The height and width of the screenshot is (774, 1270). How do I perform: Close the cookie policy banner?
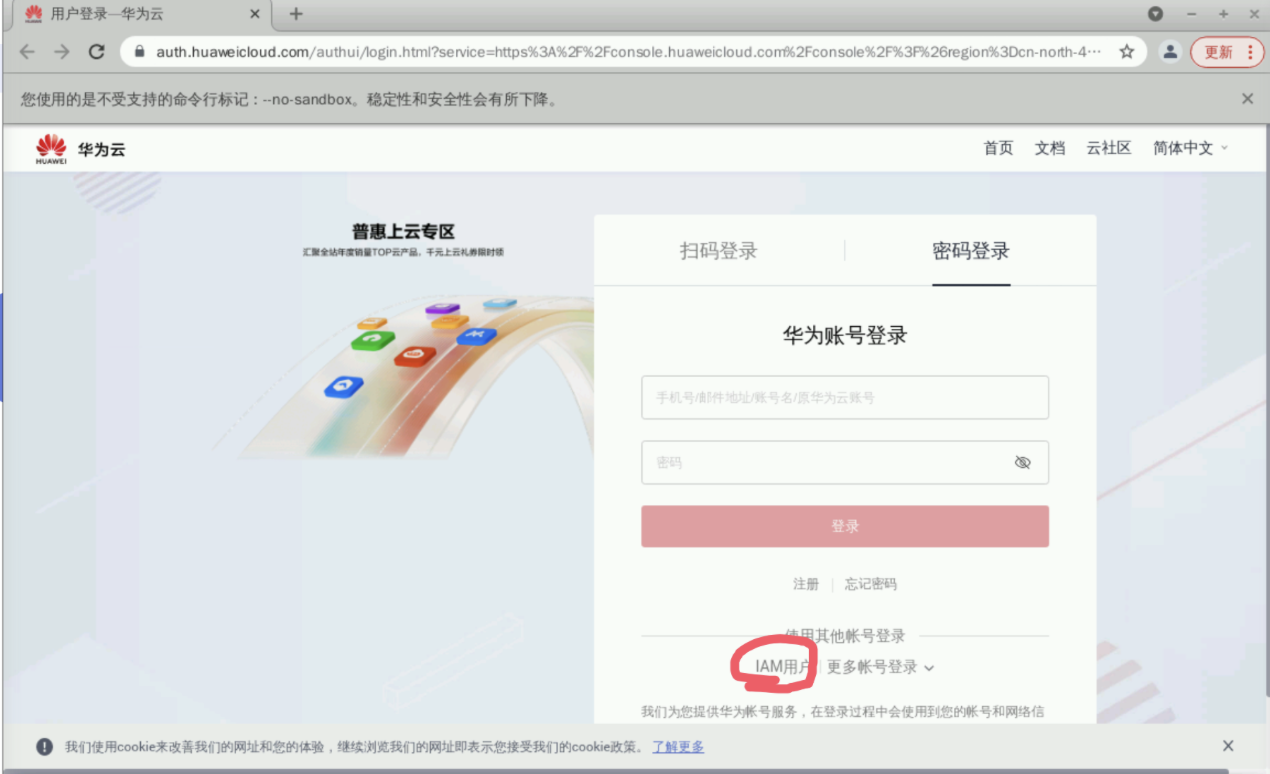coord(1228,746)
